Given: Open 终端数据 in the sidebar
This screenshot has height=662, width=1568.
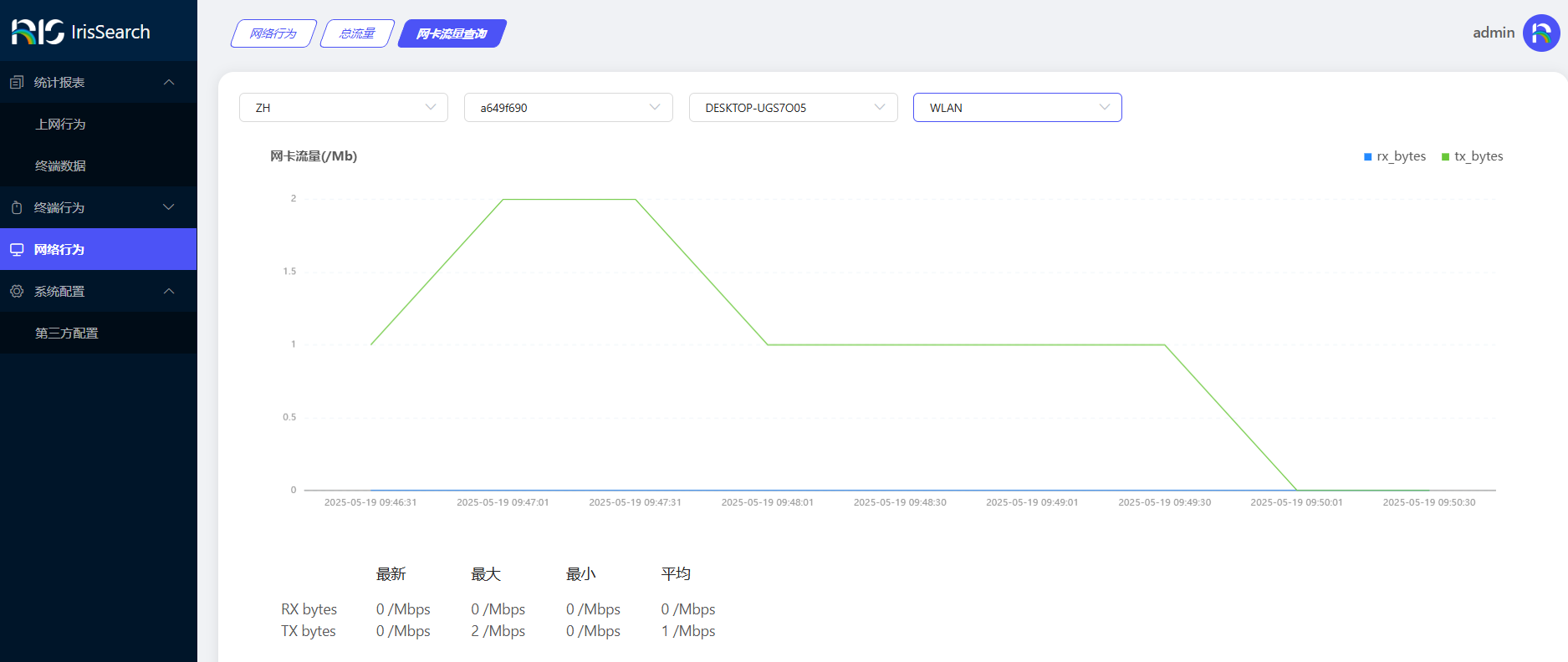Looking at the screenshot, I should pos(60,165).
